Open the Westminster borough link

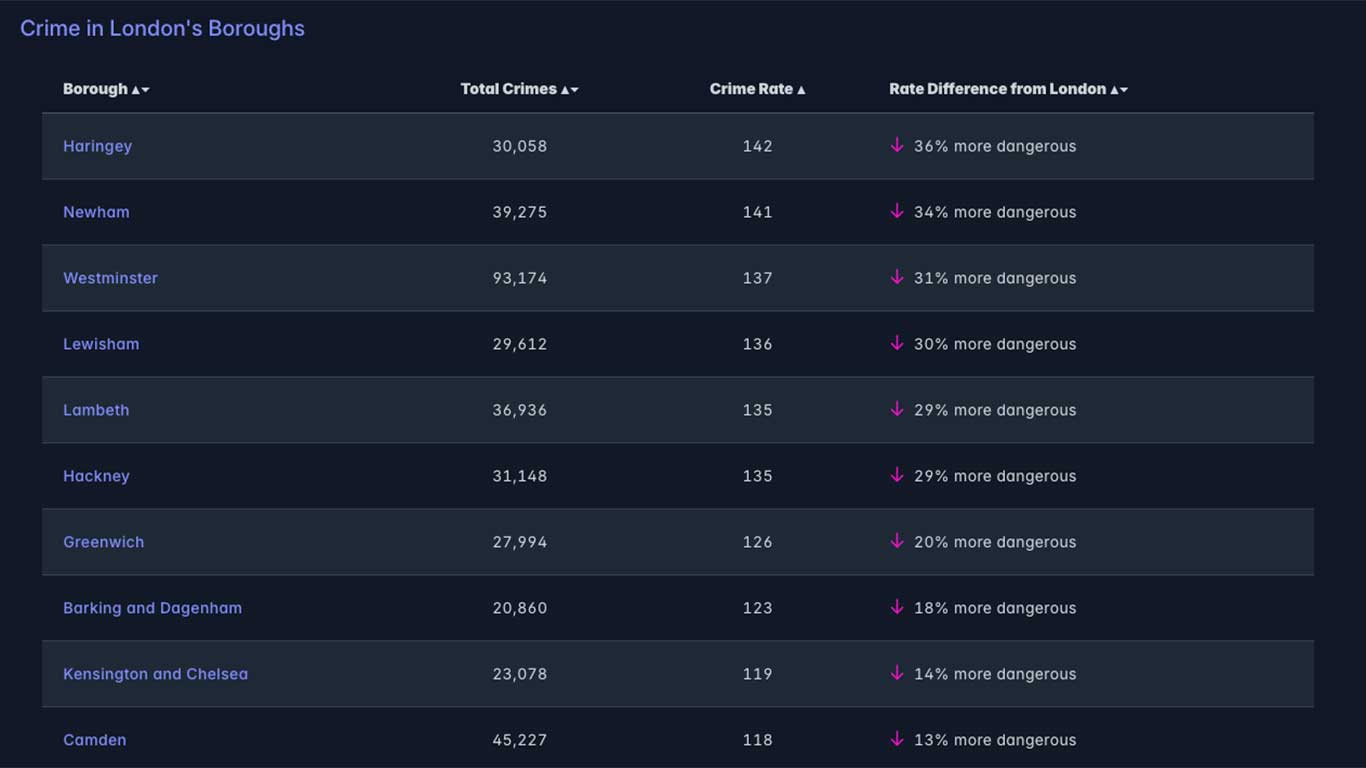[x=110, y=278]
